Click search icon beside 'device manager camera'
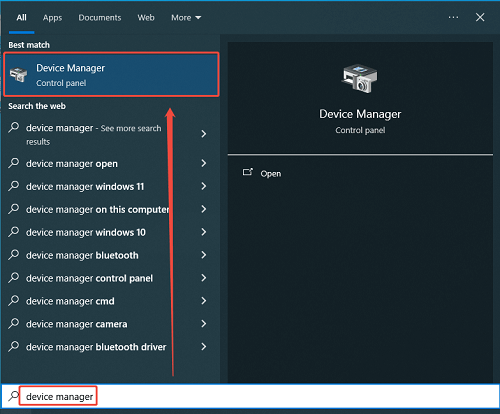This screenshot has width=500, height=414. coord(14,323)
